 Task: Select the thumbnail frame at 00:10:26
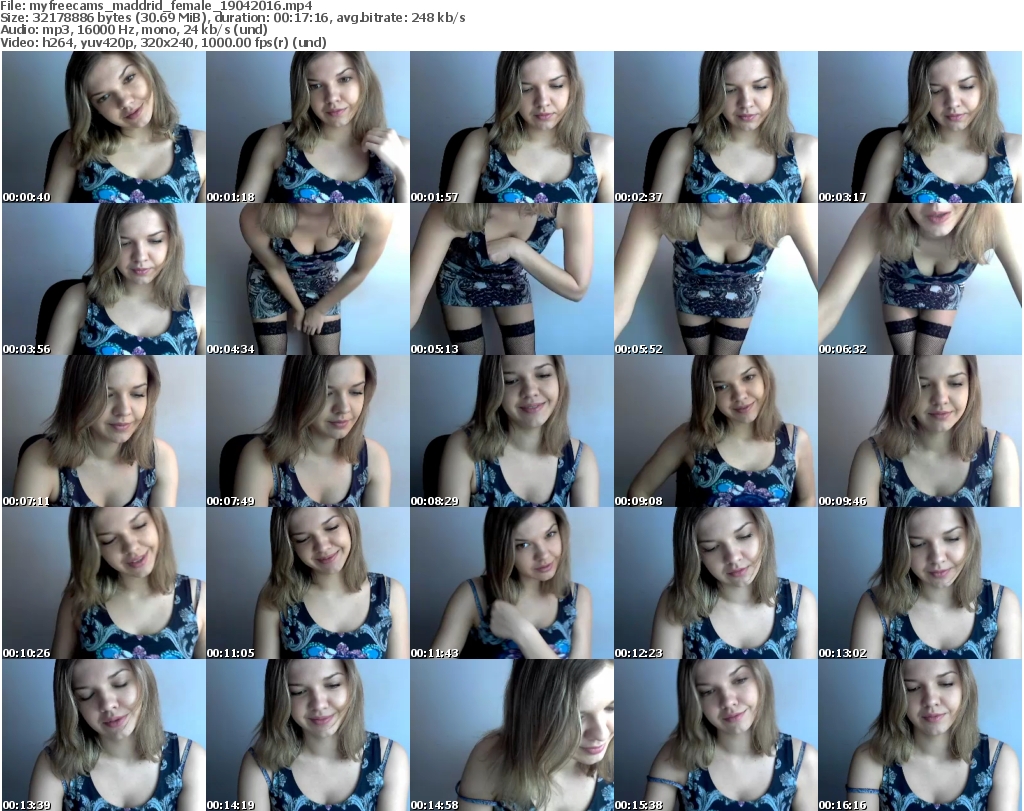104,583
